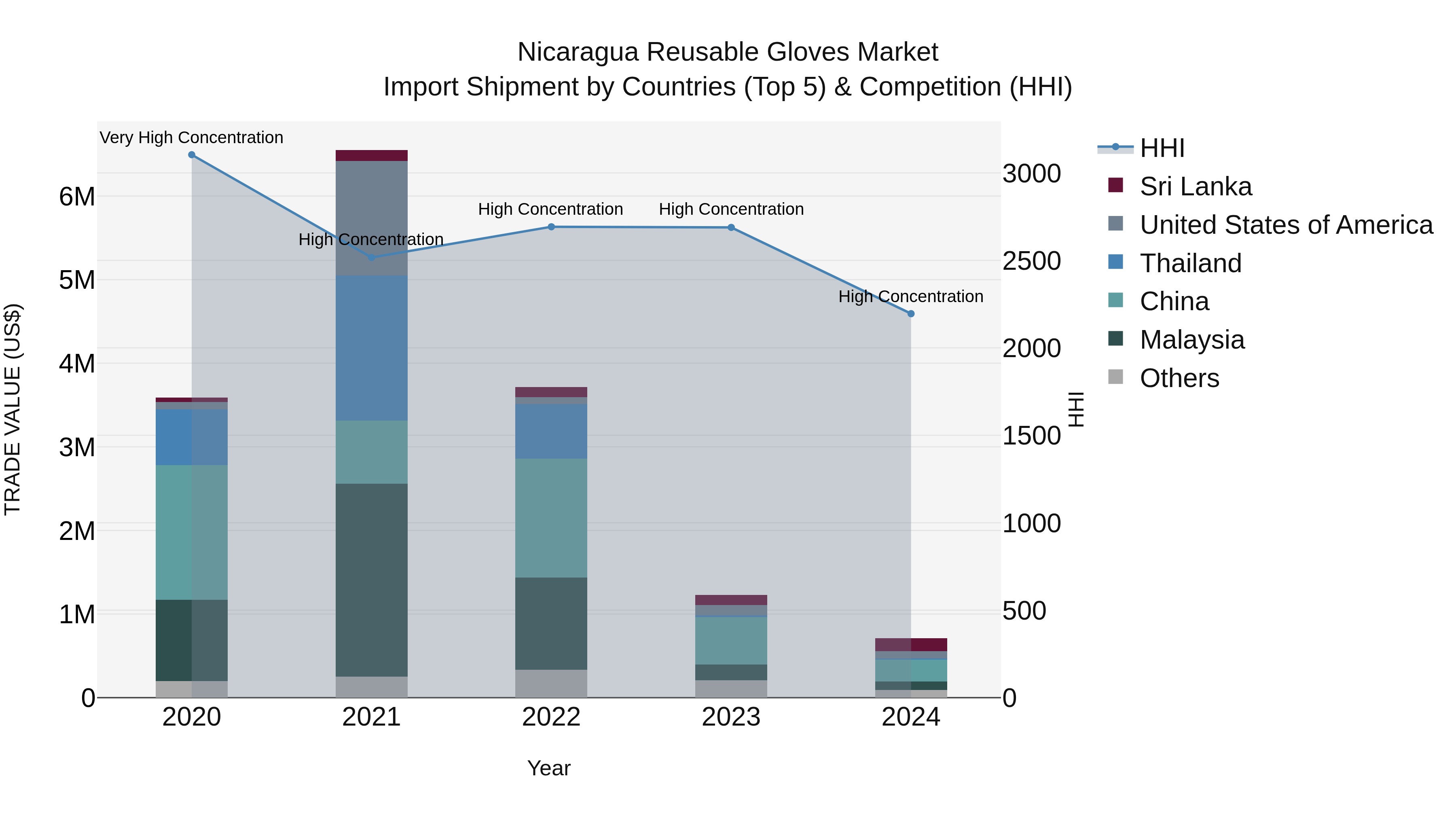Screen dimensions: 1456x819
Task: Toggle Malaysia series in legend
Action: pyautogui.click(x=1176, y=340)
